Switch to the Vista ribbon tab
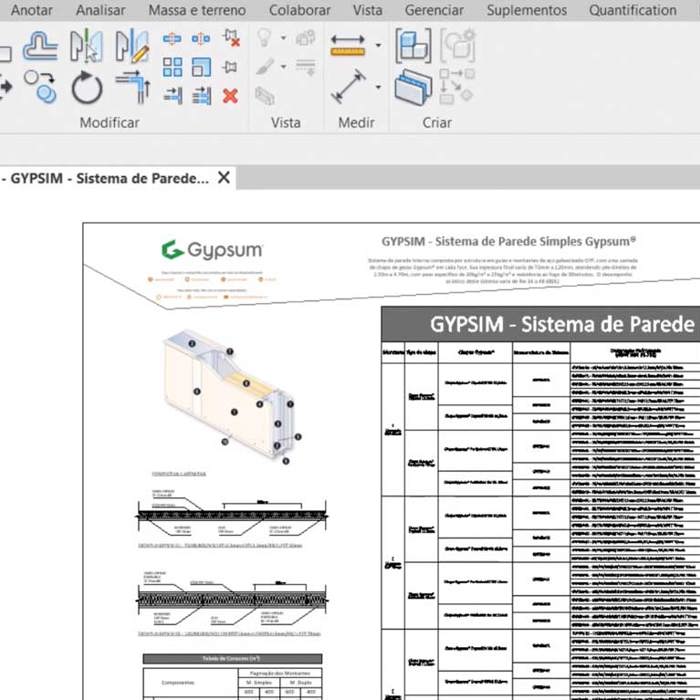The image size is (700, 700). point(367,10)
